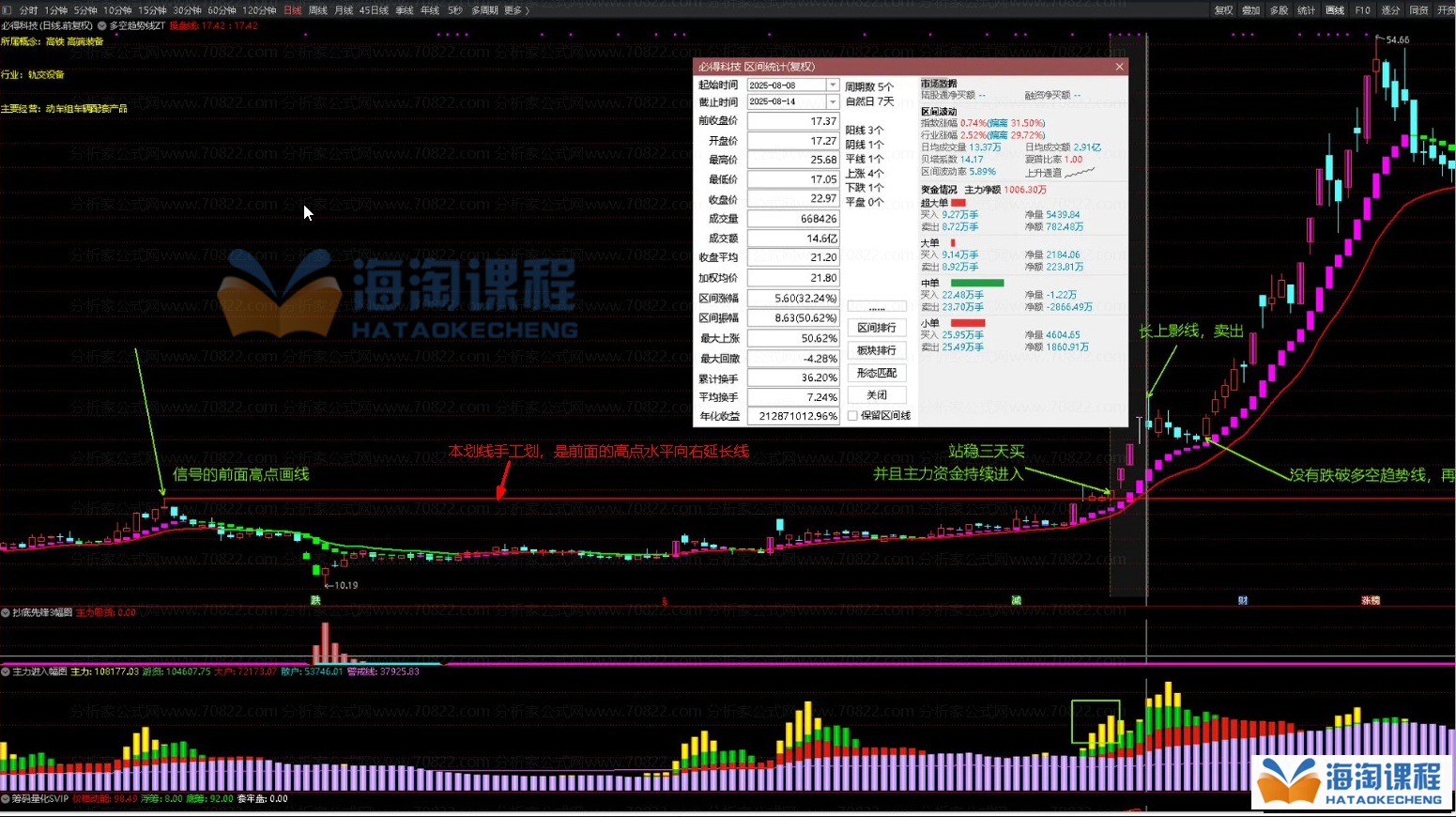Click the panel layout icon before 分时
The height and width of the screenshot is (817, 1456).
(x=8, y=10)
